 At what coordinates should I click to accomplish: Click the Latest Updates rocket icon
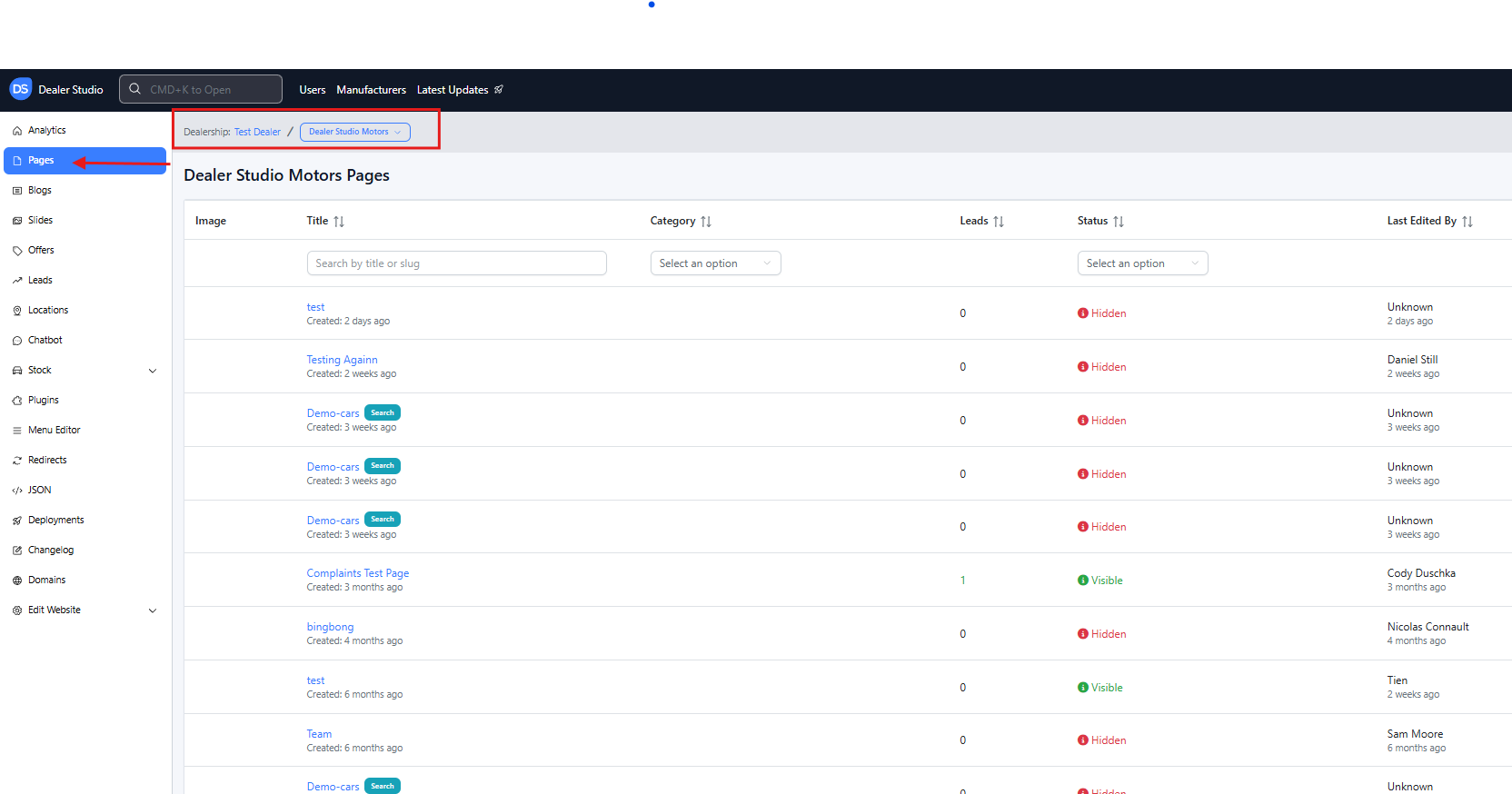(499, 90)
